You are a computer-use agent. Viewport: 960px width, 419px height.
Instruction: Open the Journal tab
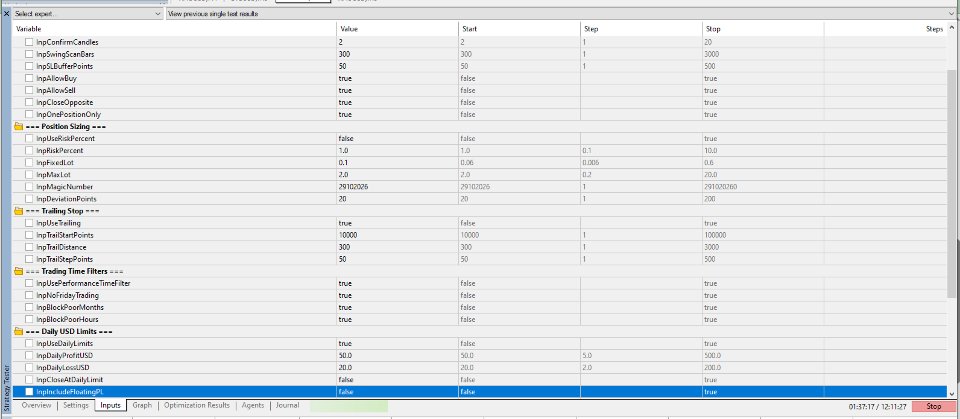click(287, 406)
